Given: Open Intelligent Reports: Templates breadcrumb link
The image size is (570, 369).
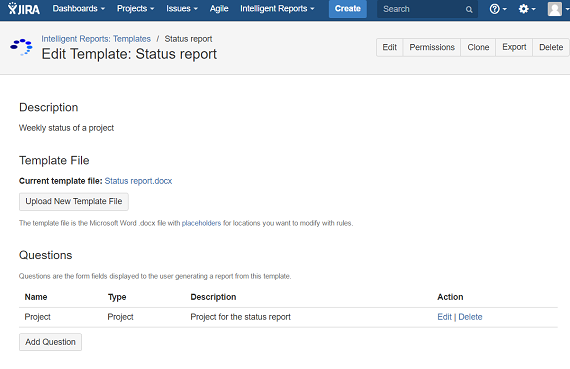Looking at the screenshot, I should (x=96, y=39).
